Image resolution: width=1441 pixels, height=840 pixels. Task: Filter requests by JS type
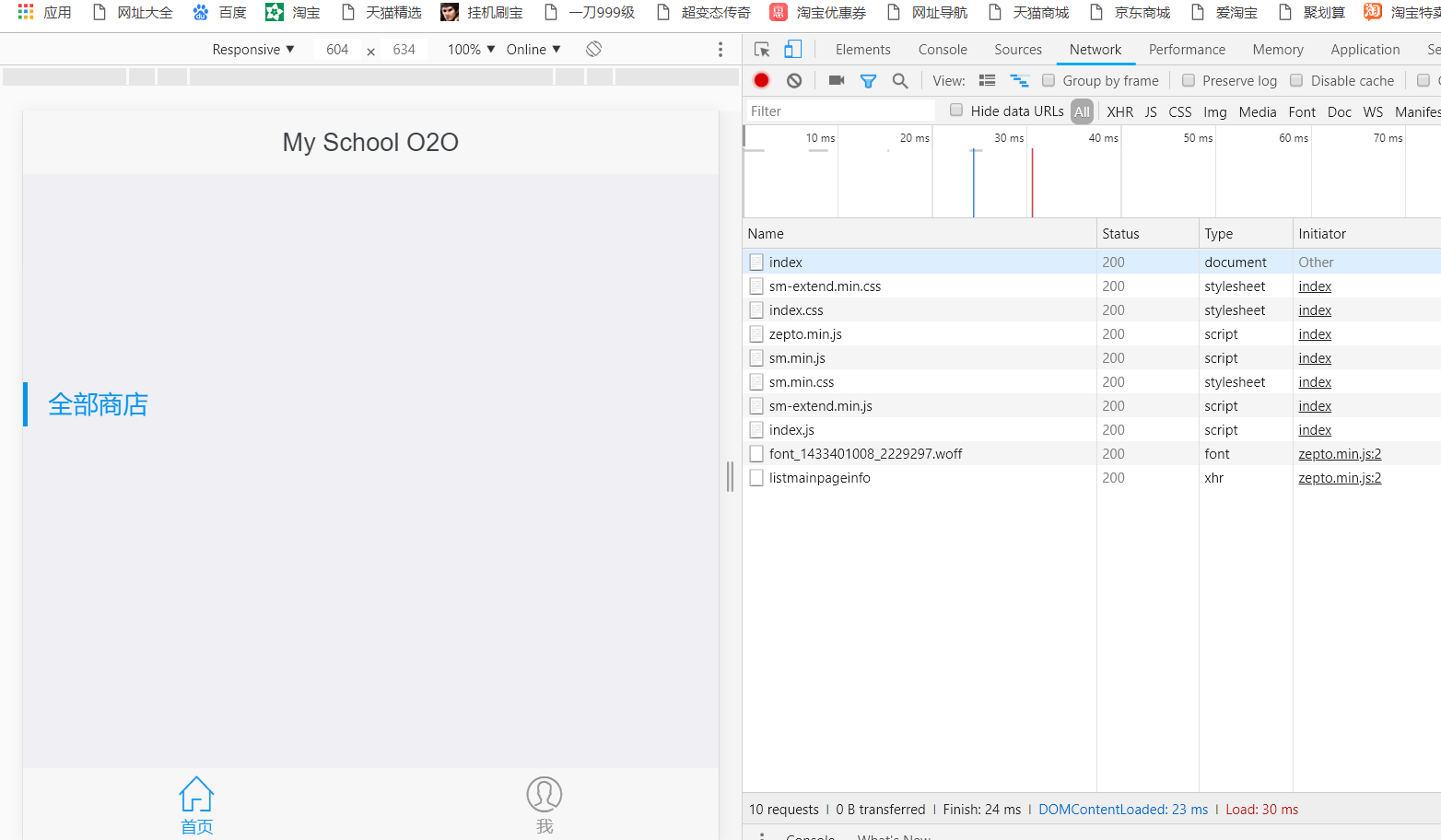tap(1151, 111)
